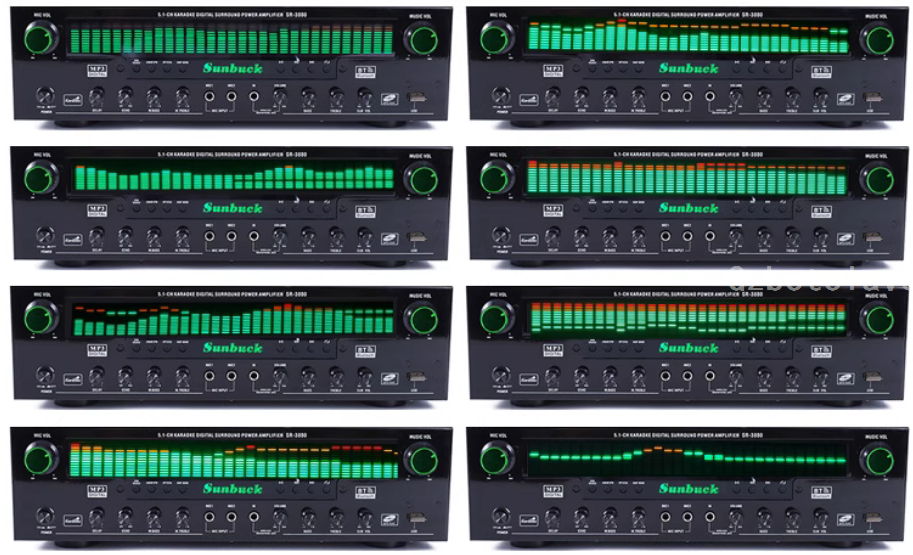Turn the MIC VOL knob on the bottom-right amplifier
Viewport: 913px width, 555px height.
(497, 458)
